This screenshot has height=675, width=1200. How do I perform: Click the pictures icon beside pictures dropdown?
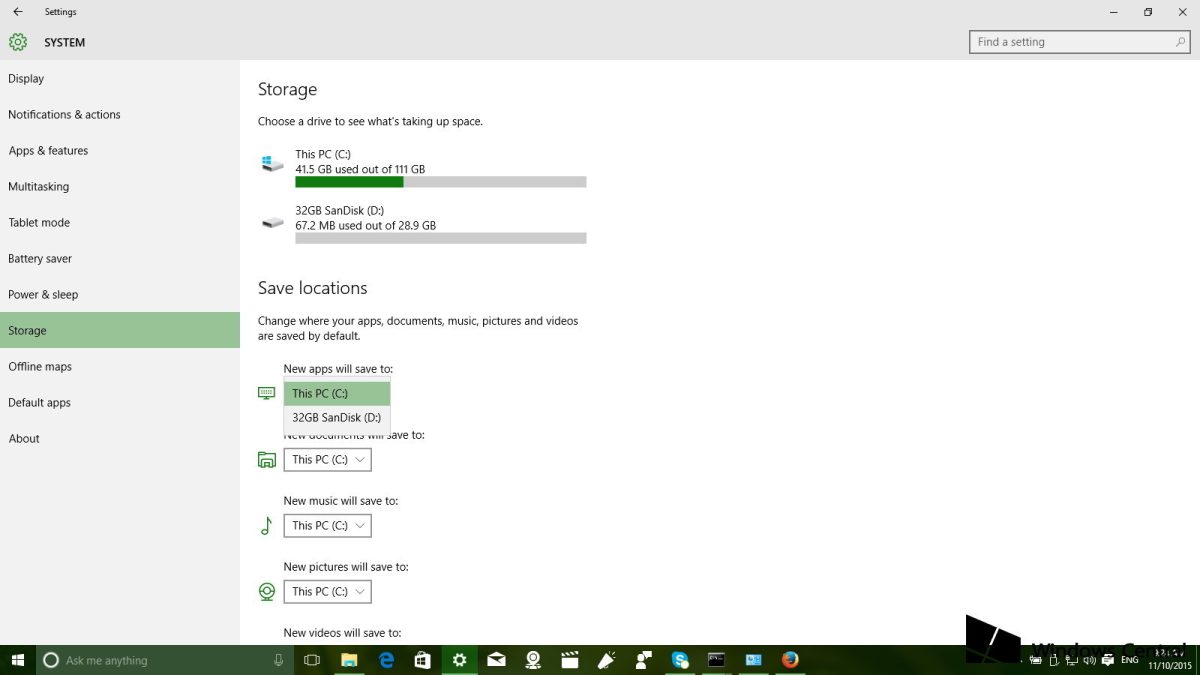266,591
